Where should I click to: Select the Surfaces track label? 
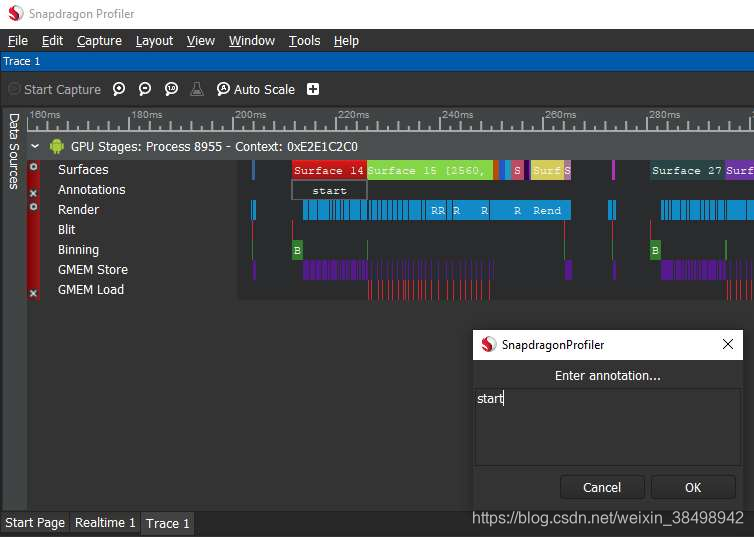[83, 169]
